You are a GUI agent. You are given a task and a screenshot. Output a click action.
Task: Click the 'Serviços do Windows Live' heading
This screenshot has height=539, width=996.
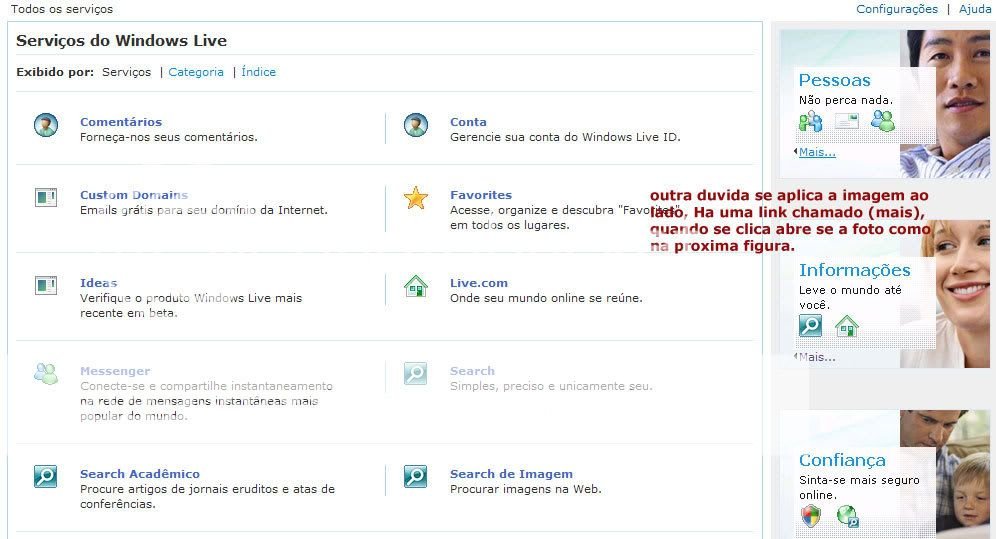click(x=121, y=41)
